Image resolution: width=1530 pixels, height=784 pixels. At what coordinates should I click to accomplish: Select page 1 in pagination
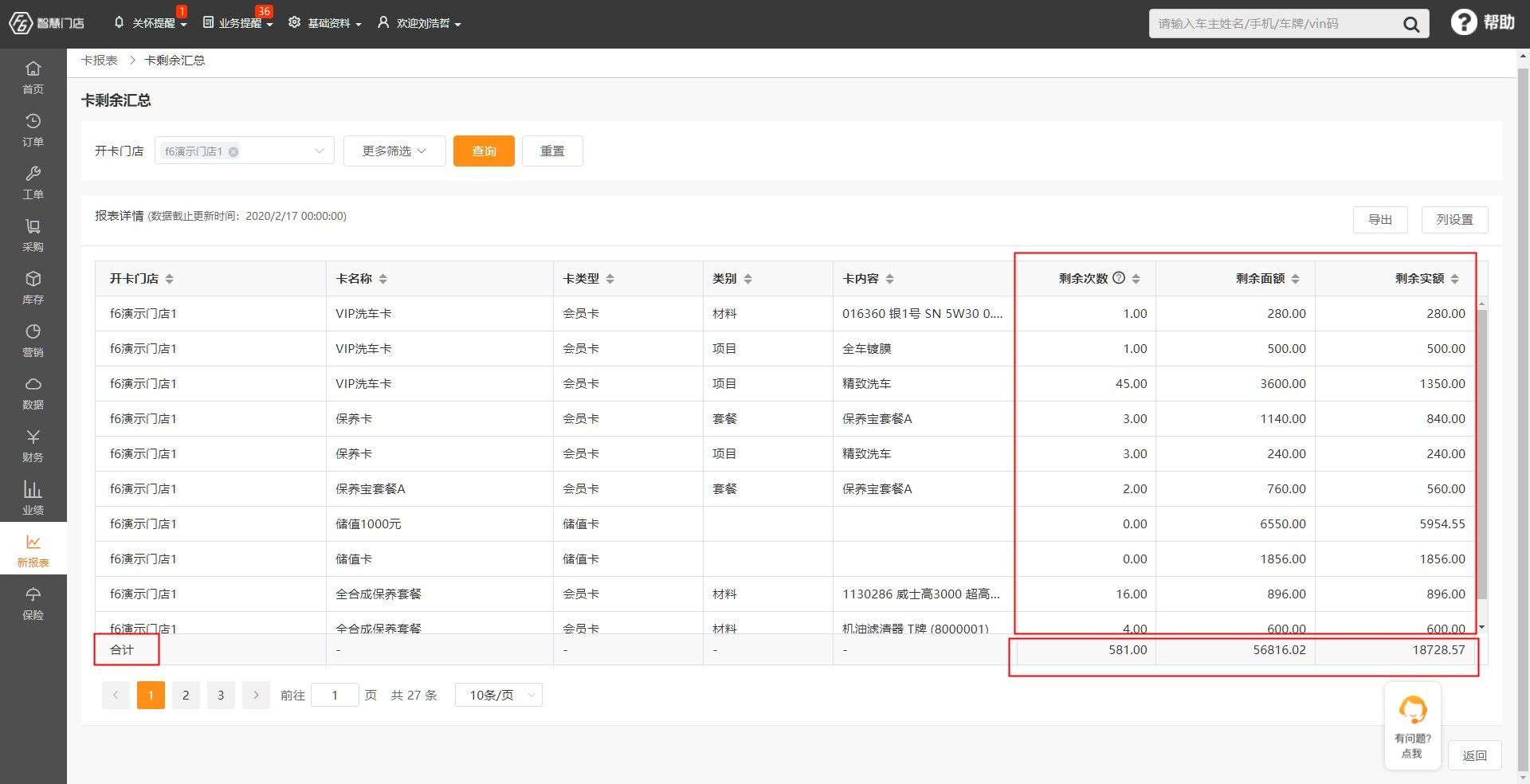click(151, 695)
